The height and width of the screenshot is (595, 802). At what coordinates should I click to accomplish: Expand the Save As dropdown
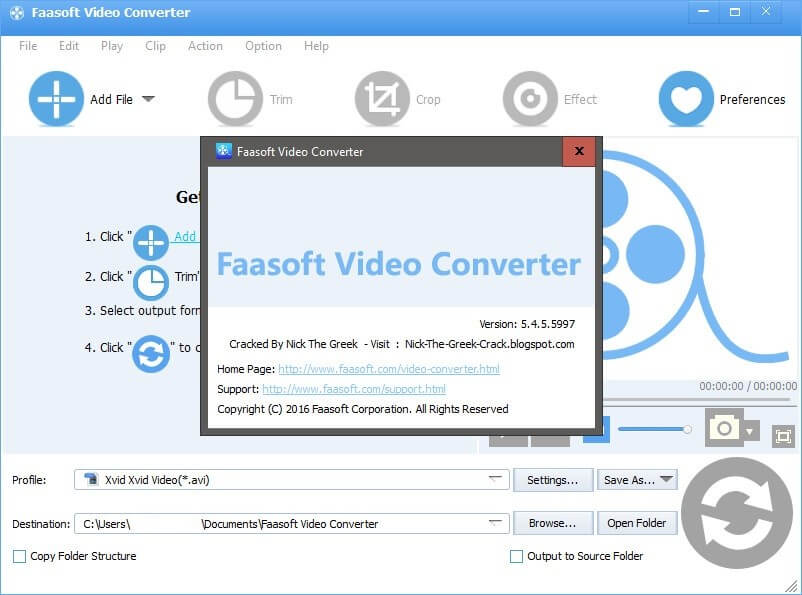(666, 480)
